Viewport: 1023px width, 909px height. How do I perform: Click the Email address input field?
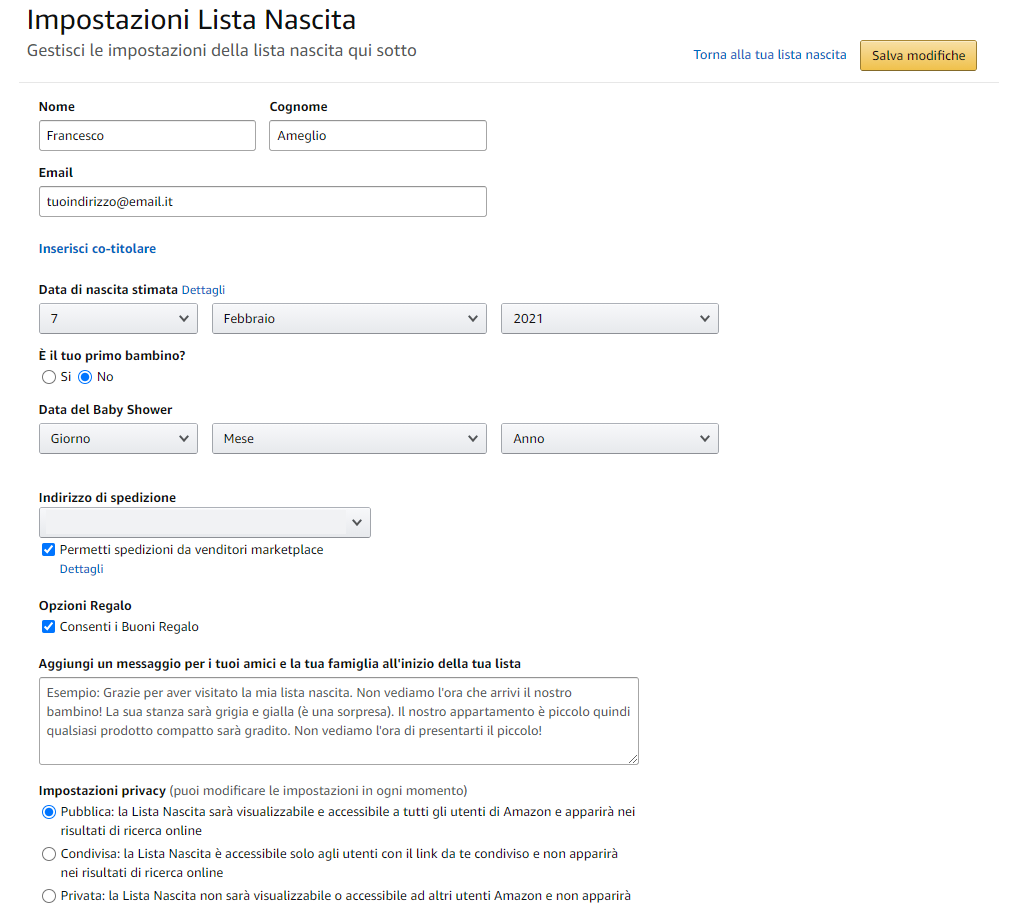click(263, 202)
